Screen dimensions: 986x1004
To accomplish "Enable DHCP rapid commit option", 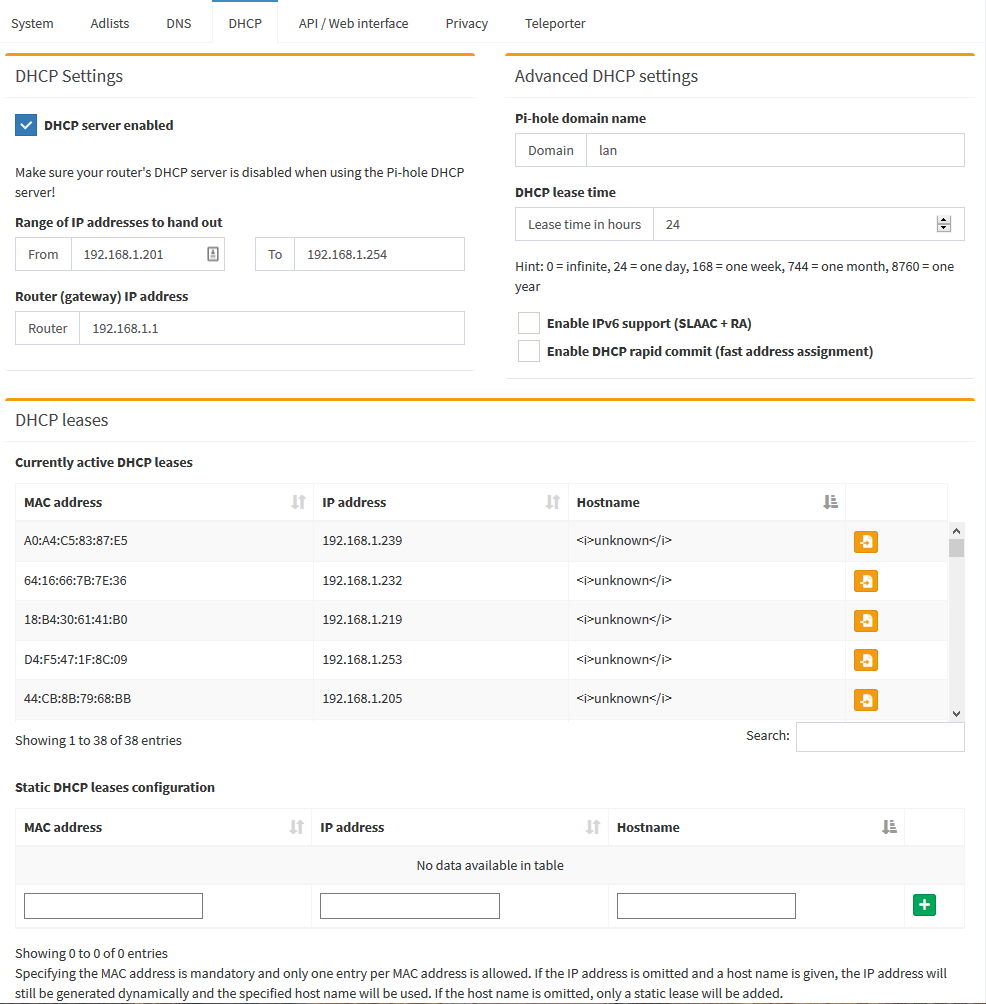I will point(529,351).
